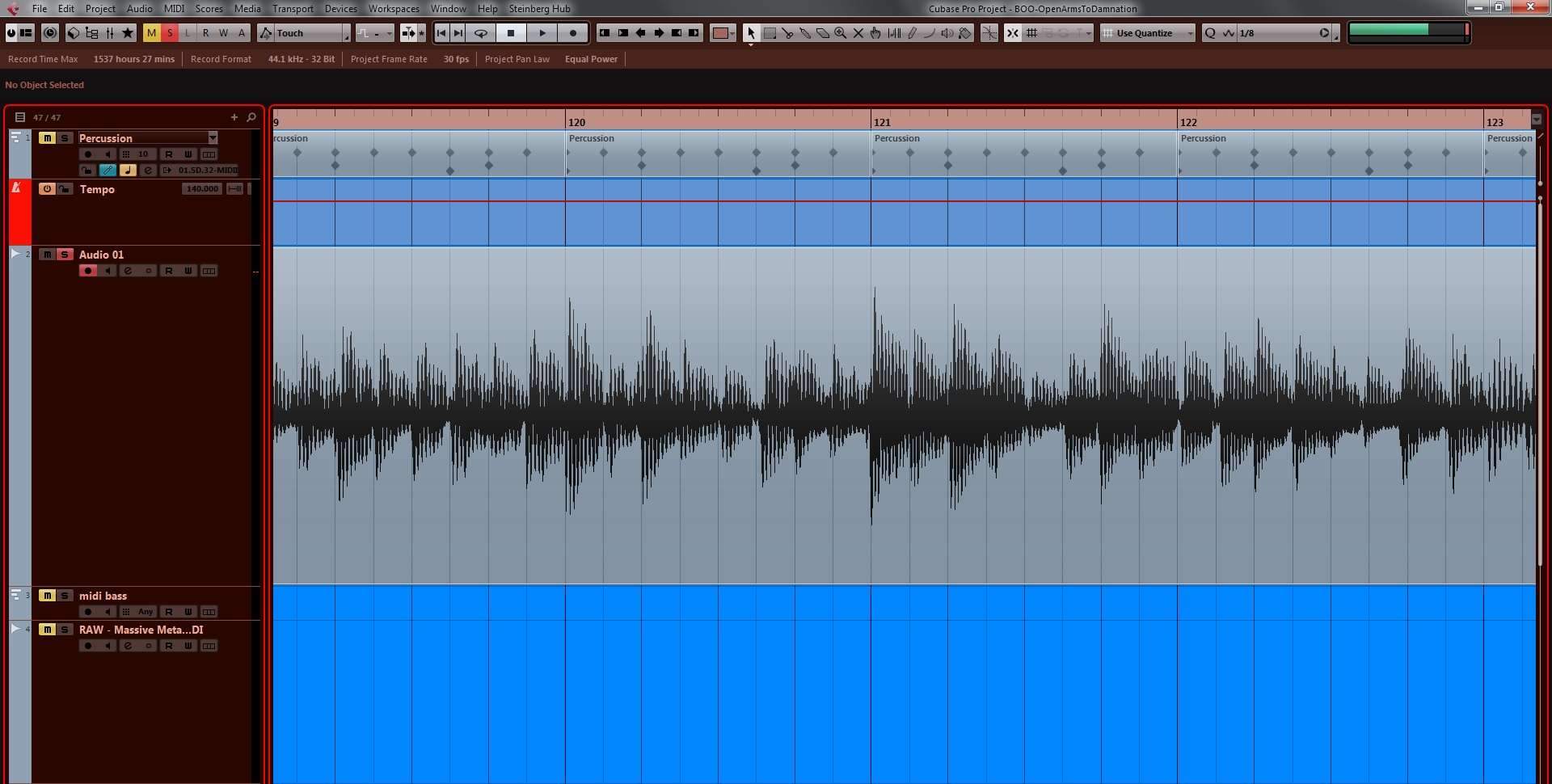Toggle Solo on the Audio 01 track

tap(65, 255)
